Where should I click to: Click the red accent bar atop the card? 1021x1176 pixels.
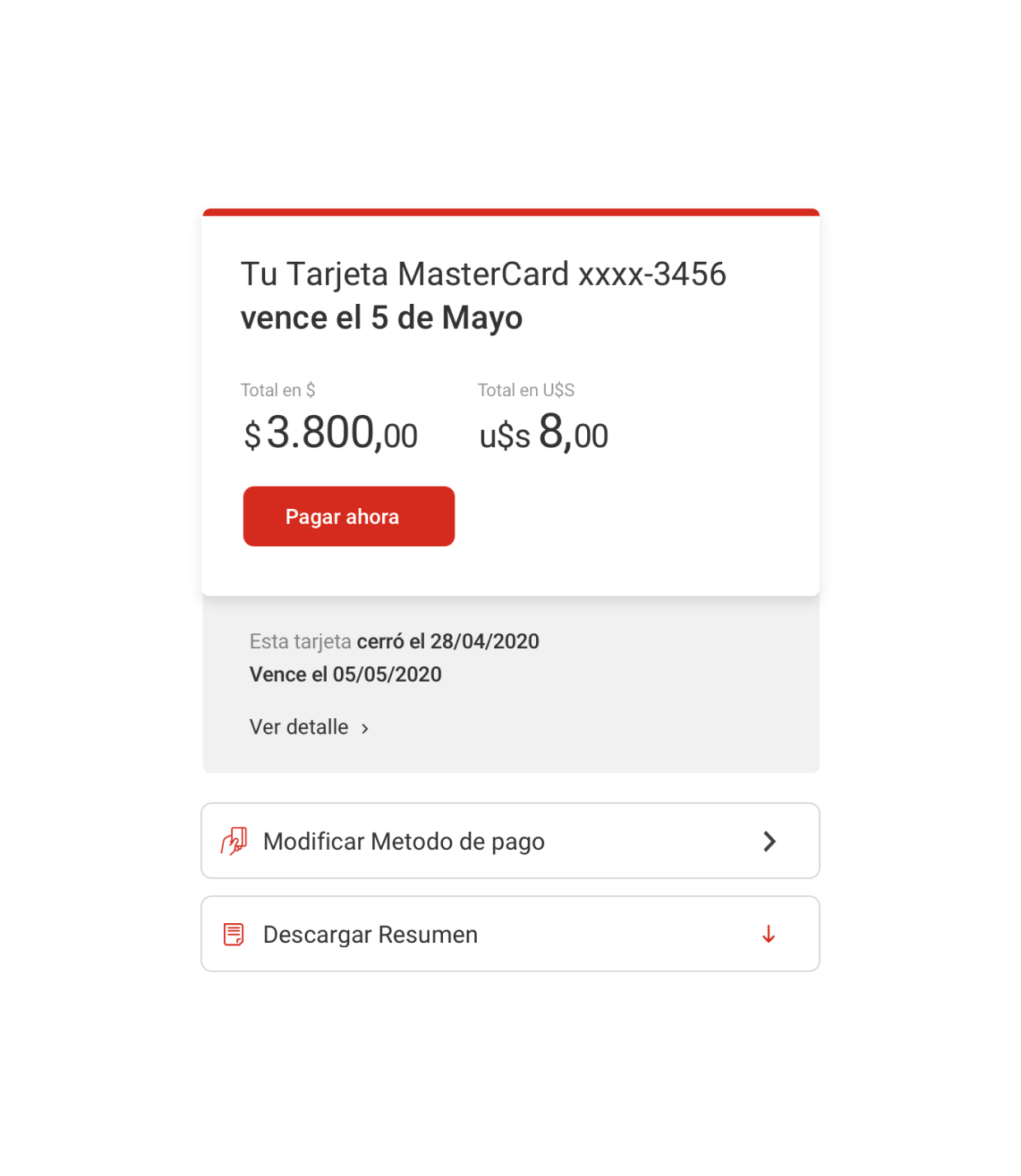510,212
